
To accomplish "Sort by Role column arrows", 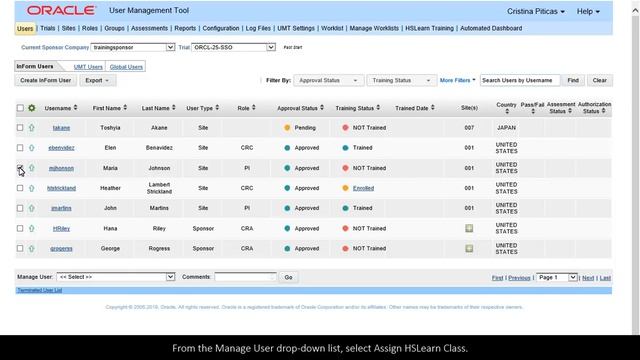I will click(253, 108).
